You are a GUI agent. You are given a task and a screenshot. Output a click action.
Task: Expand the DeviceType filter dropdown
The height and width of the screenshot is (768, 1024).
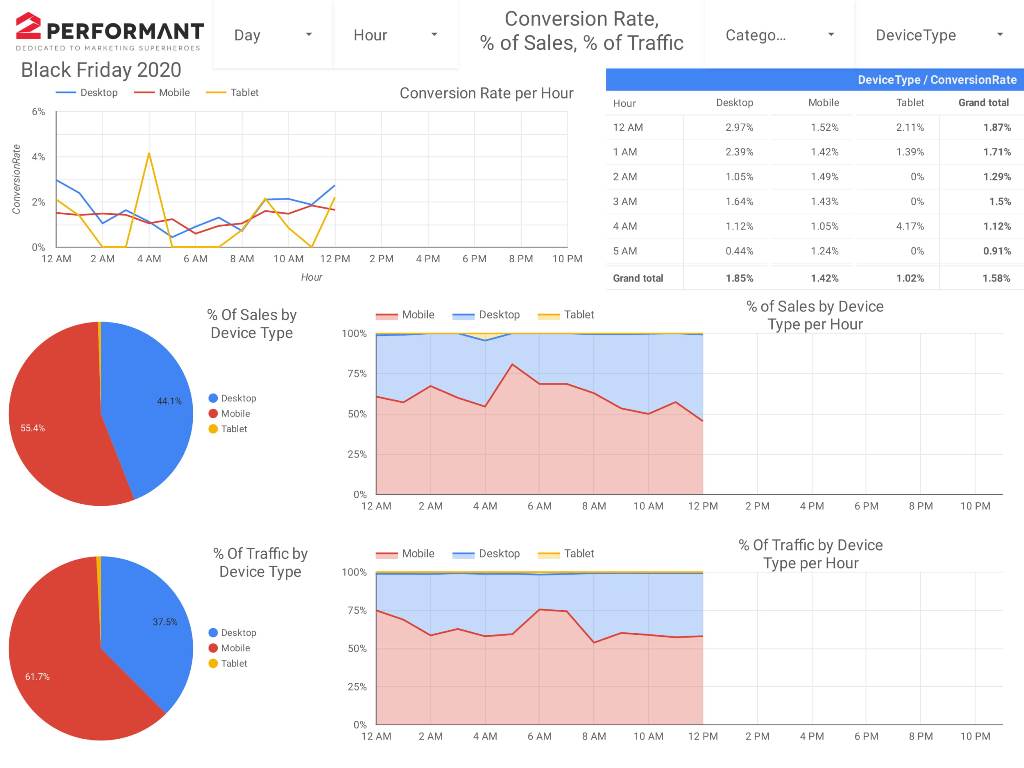938,35
